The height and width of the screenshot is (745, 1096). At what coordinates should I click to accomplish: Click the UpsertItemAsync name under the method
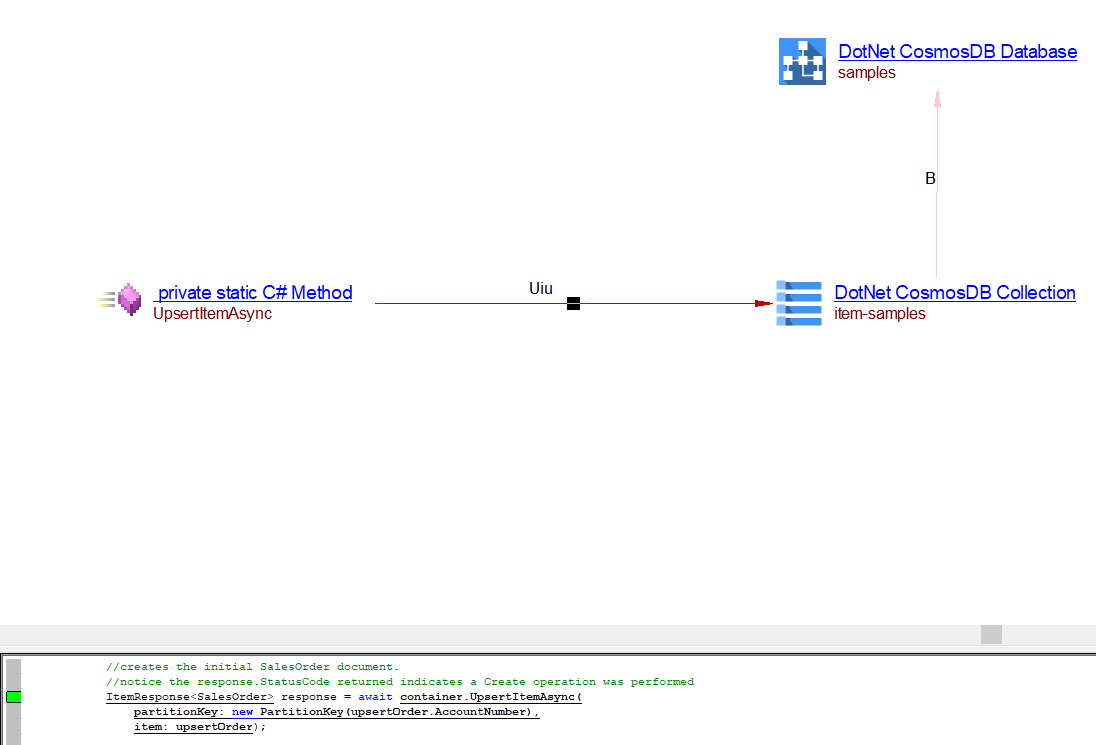[212, 314]
